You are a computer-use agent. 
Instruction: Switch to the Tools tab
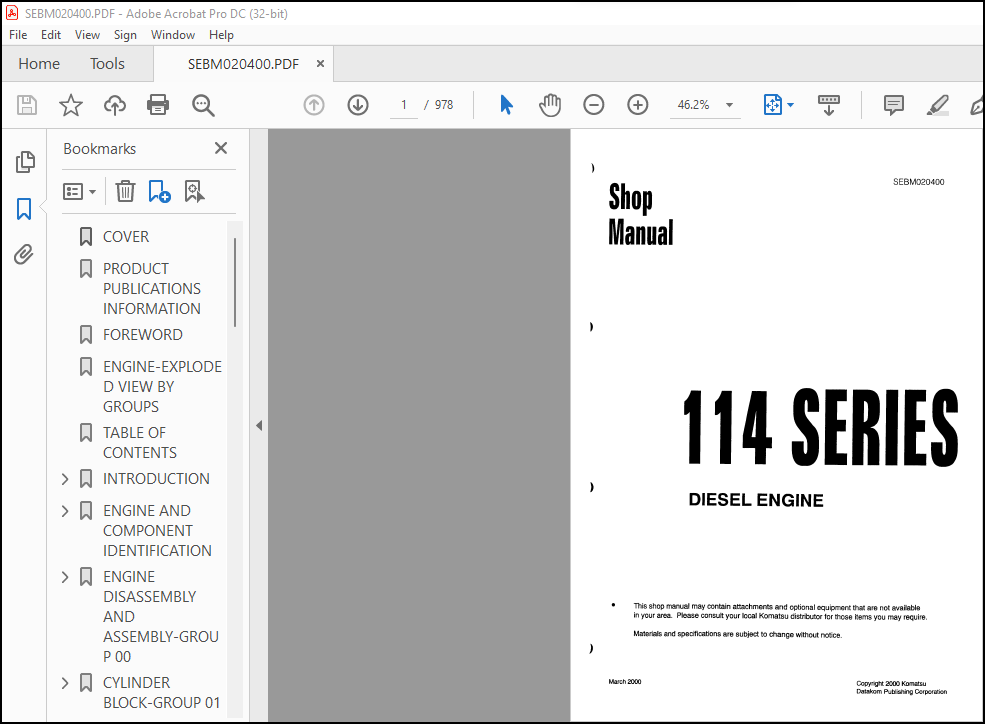pyautogui.click(x=107, y=63)
